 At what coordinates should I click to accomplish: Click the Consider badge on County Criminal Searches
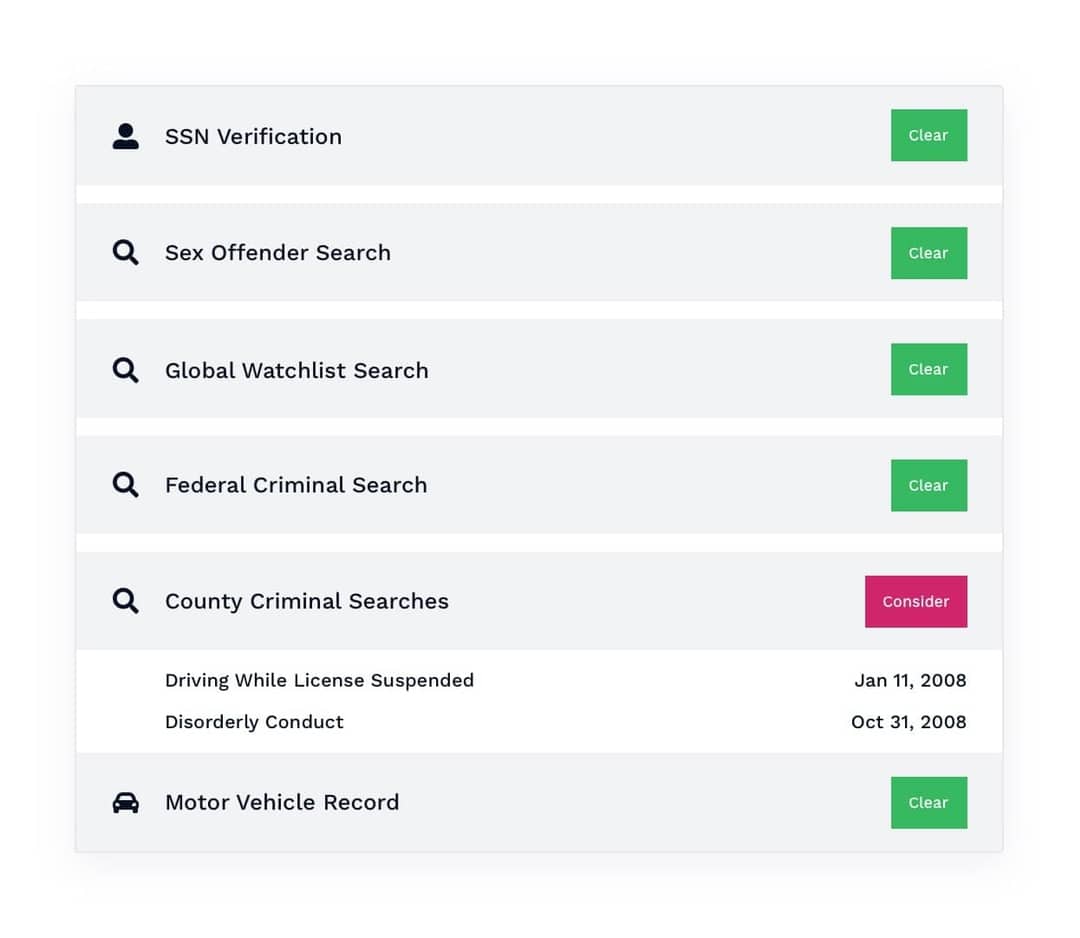point(916,601)
